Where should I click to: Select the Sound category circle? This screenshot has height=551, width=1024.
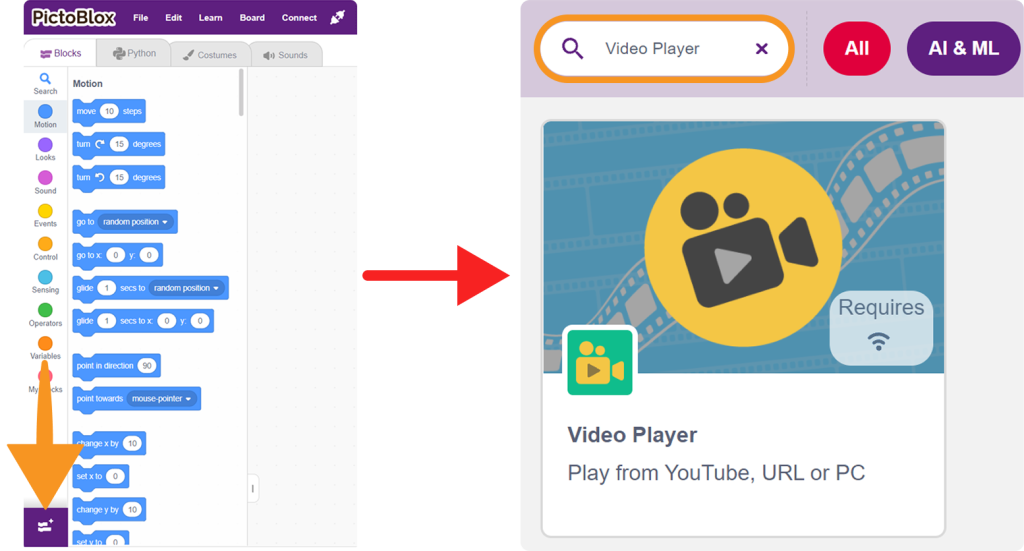point(45,178)
